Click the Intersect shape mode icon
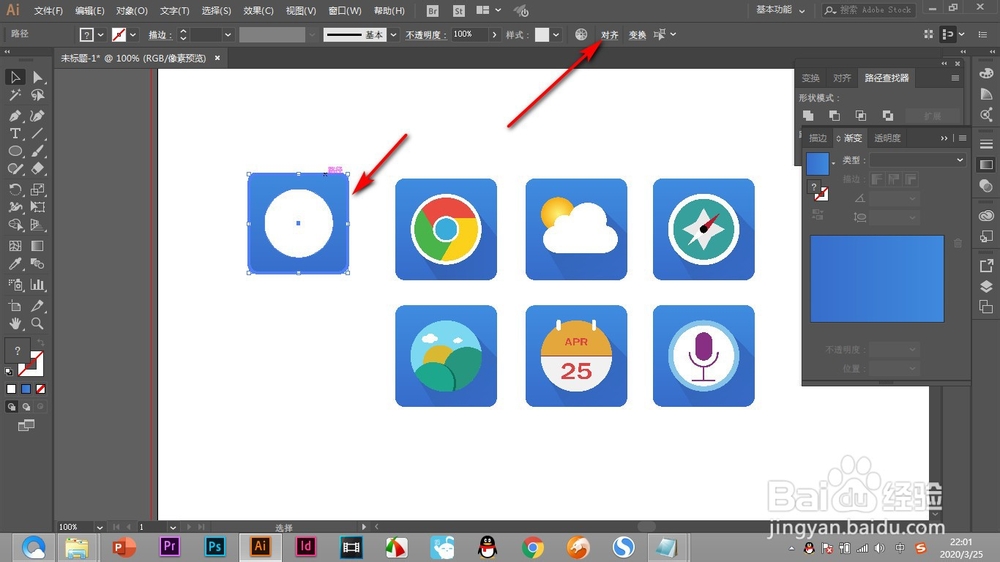Viewport: 1000px width, 562px height. coord(860,115)
